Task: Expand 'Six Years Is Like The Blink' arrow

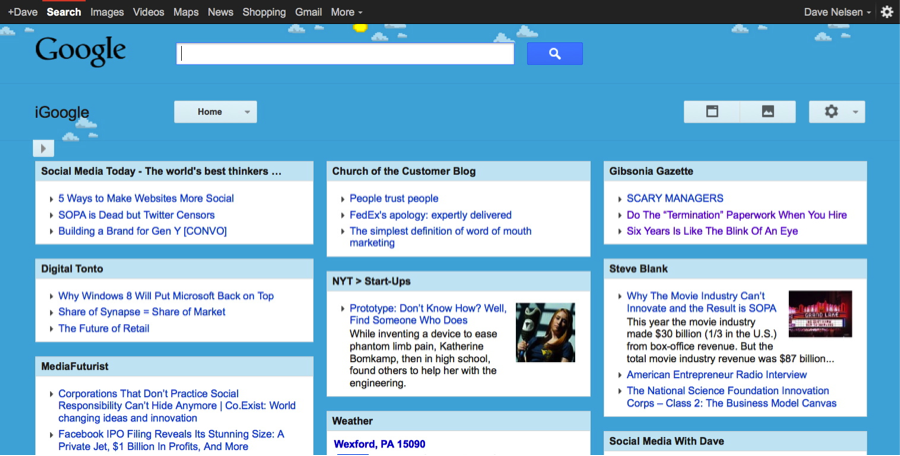Action: (620, 232)
